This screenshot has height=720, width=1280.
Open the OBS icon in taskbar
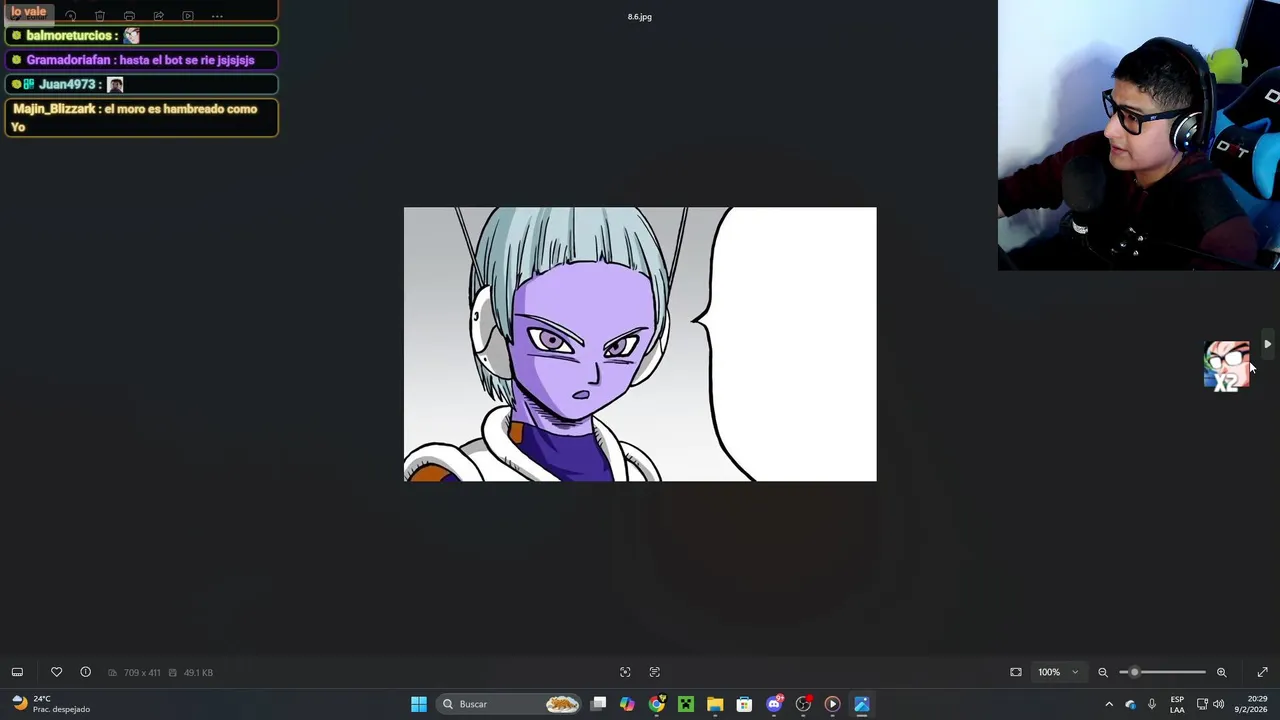[803, 704]
